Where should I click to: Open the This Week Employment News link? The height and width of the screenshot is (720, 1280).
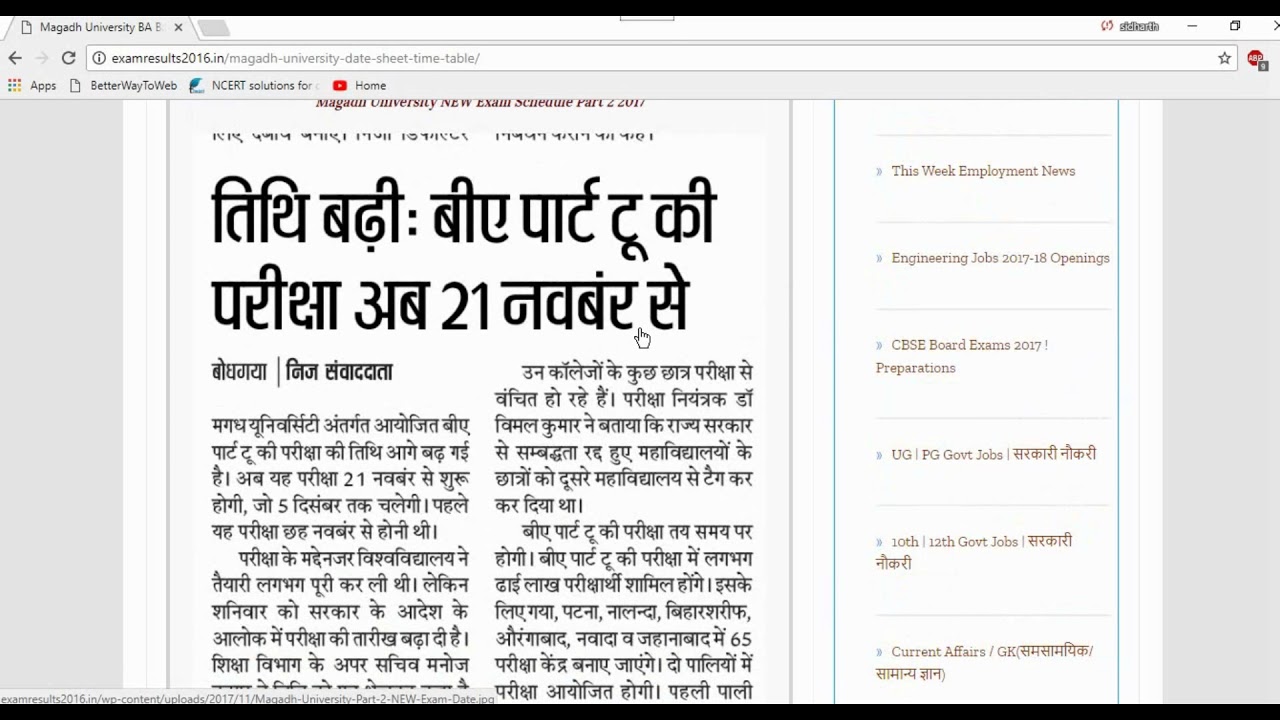(983, 171)
